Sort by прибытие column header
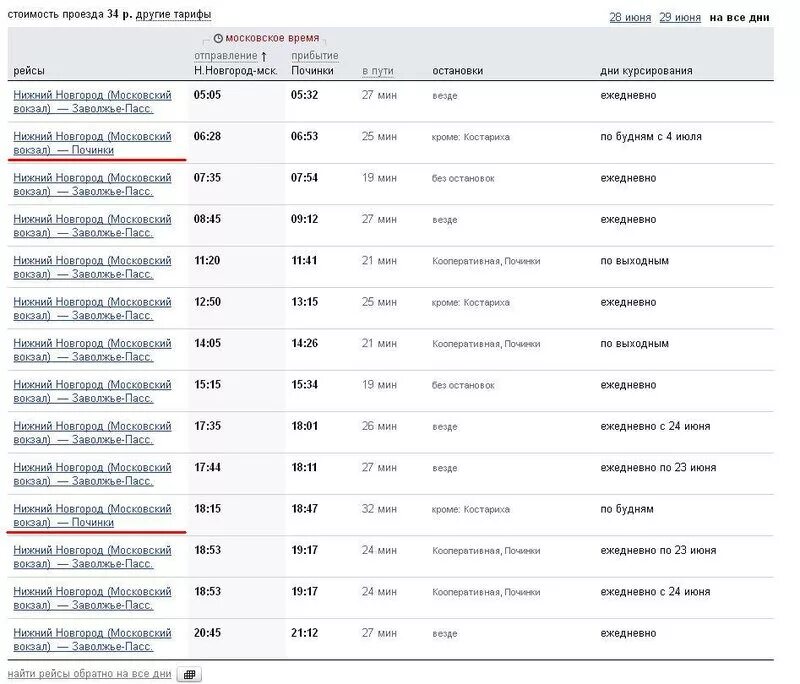The width and height of the screenshot is (800, 684). tap(315, 55)
